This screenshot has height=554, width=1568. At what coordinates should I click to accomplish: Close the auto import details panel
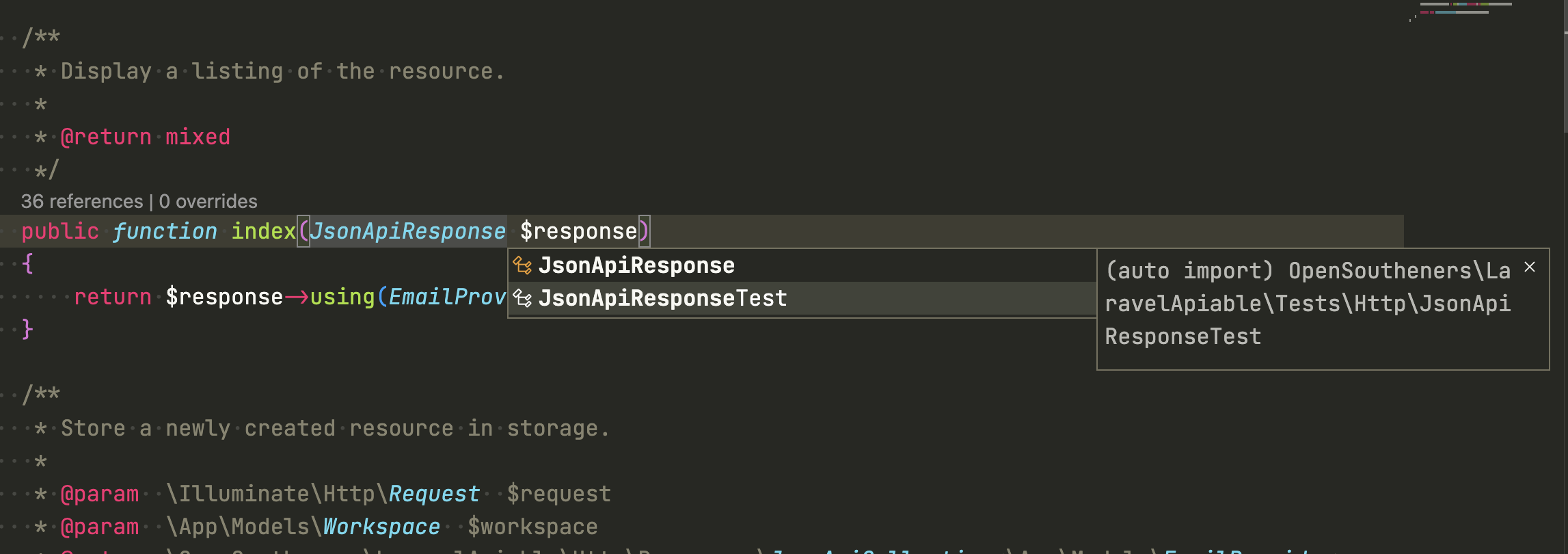(1530, 267)
